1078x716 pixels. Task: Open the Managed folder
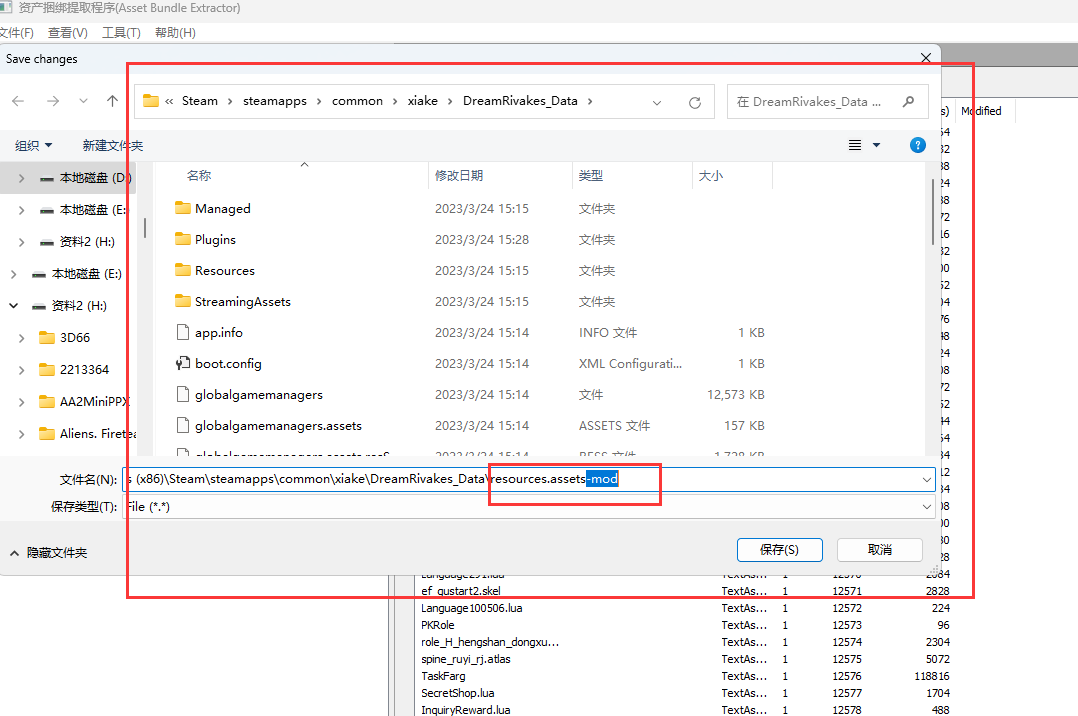[x=222, y=208]
